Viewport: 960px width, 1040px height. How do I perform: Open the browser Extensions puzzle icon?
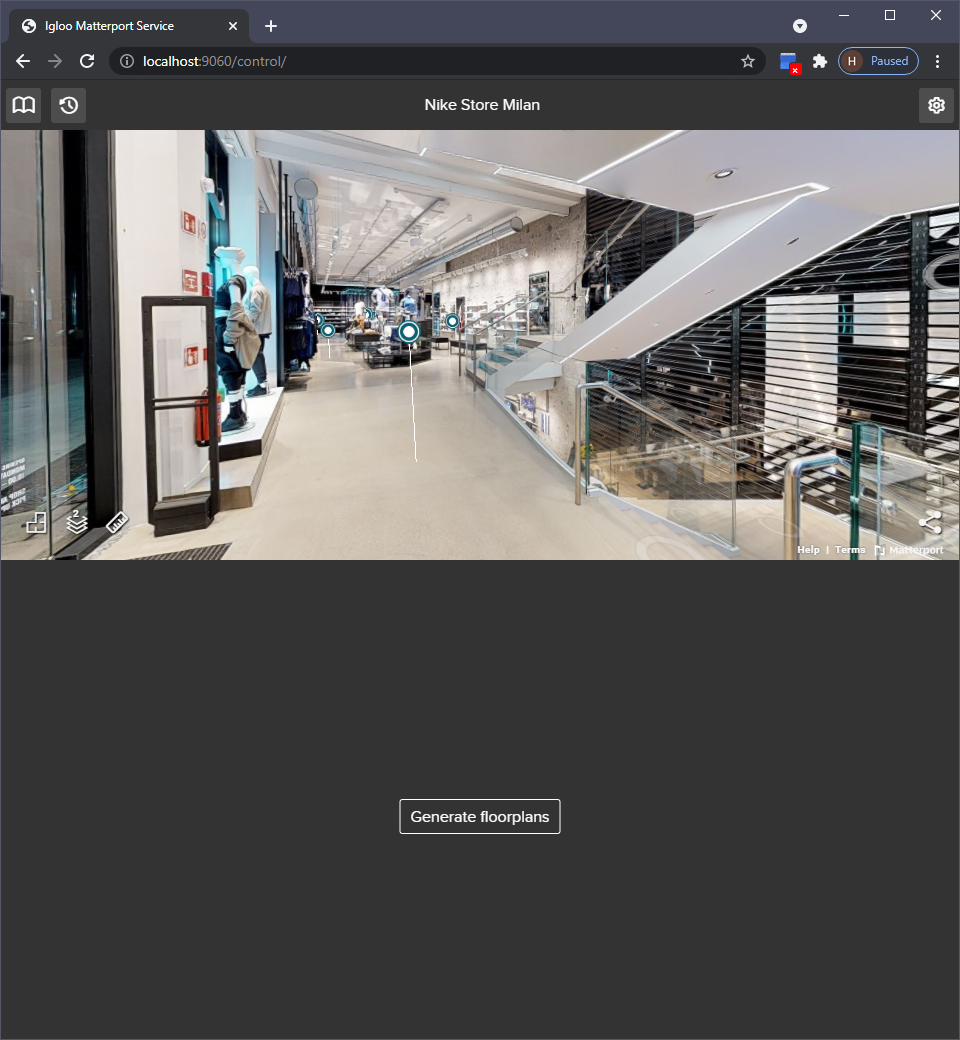[820, 61]
